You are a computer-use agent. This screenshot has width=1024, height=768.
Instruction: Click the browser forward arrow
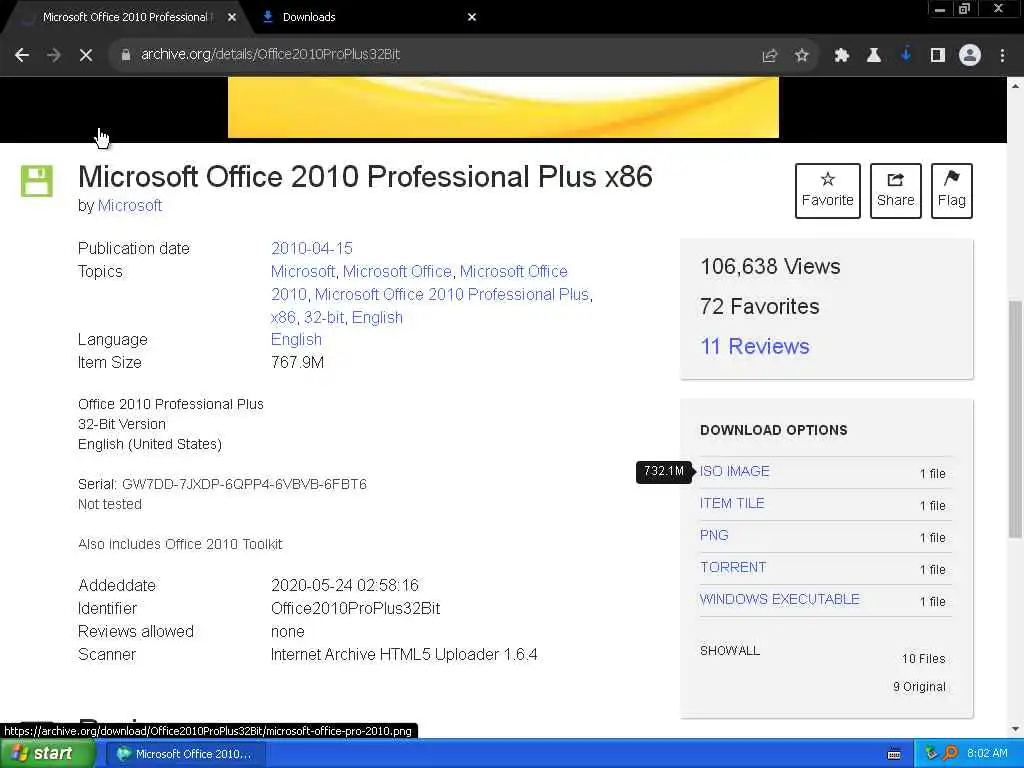point(54,55)
